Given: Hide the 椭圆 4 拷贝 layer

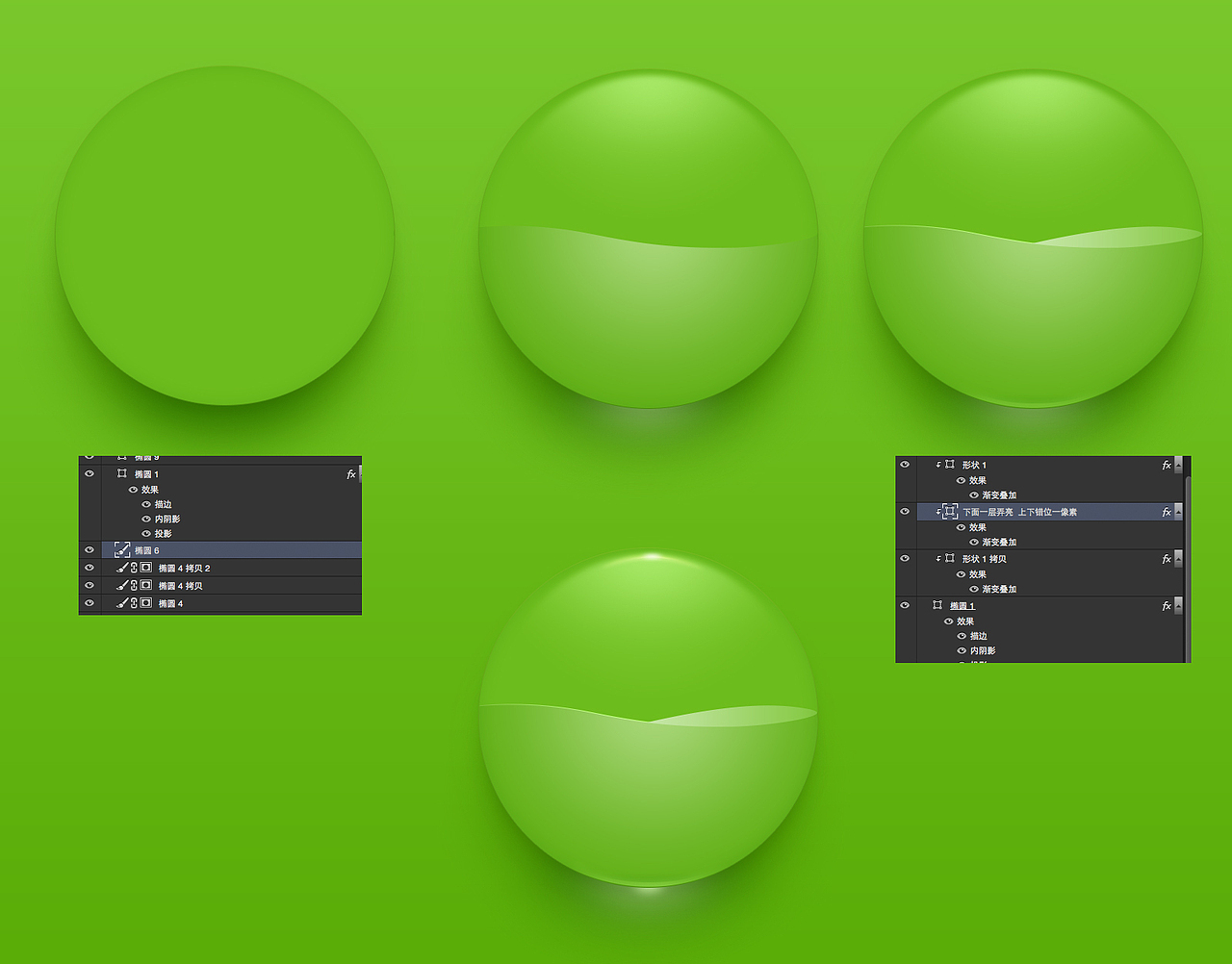Looking at the screenshot, I should (x=90, y=585).
